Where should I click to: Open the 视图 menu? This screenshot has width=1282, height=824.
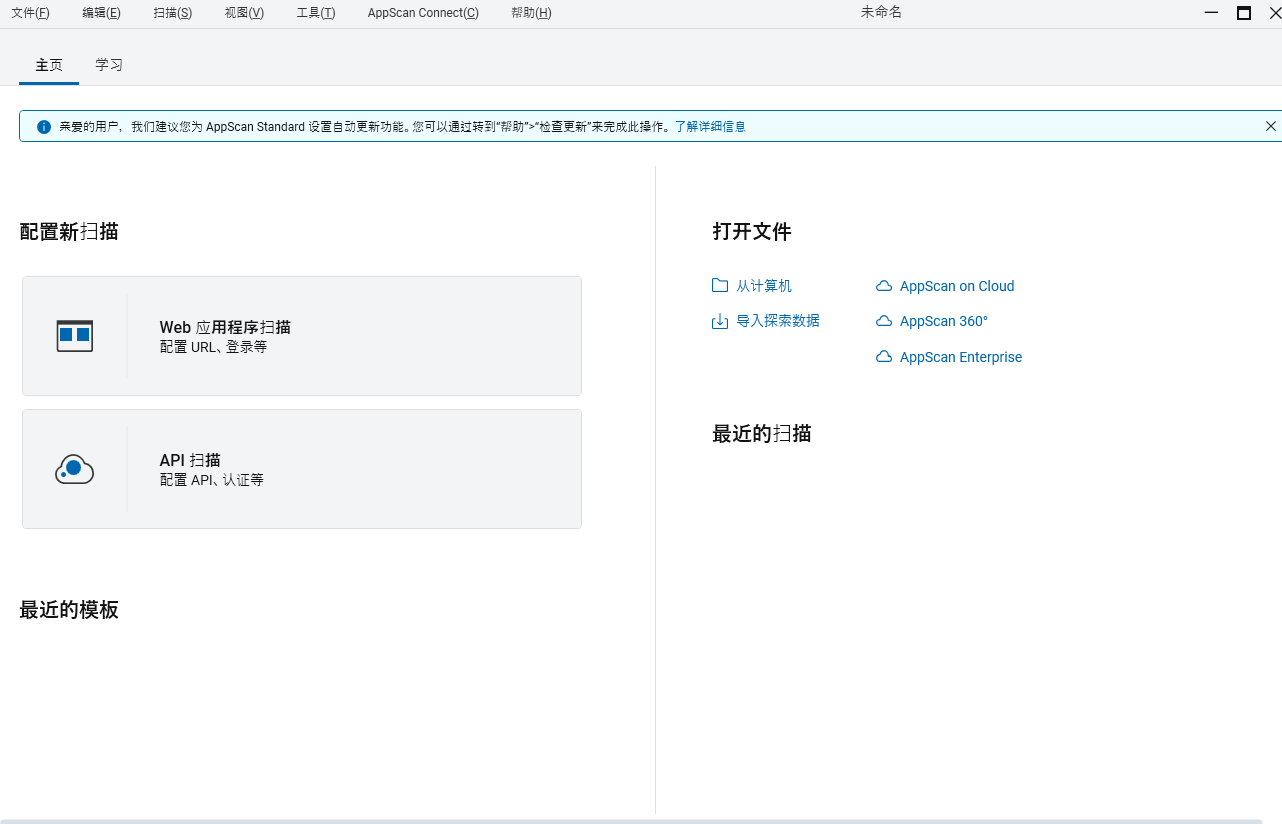pos(243,12)
